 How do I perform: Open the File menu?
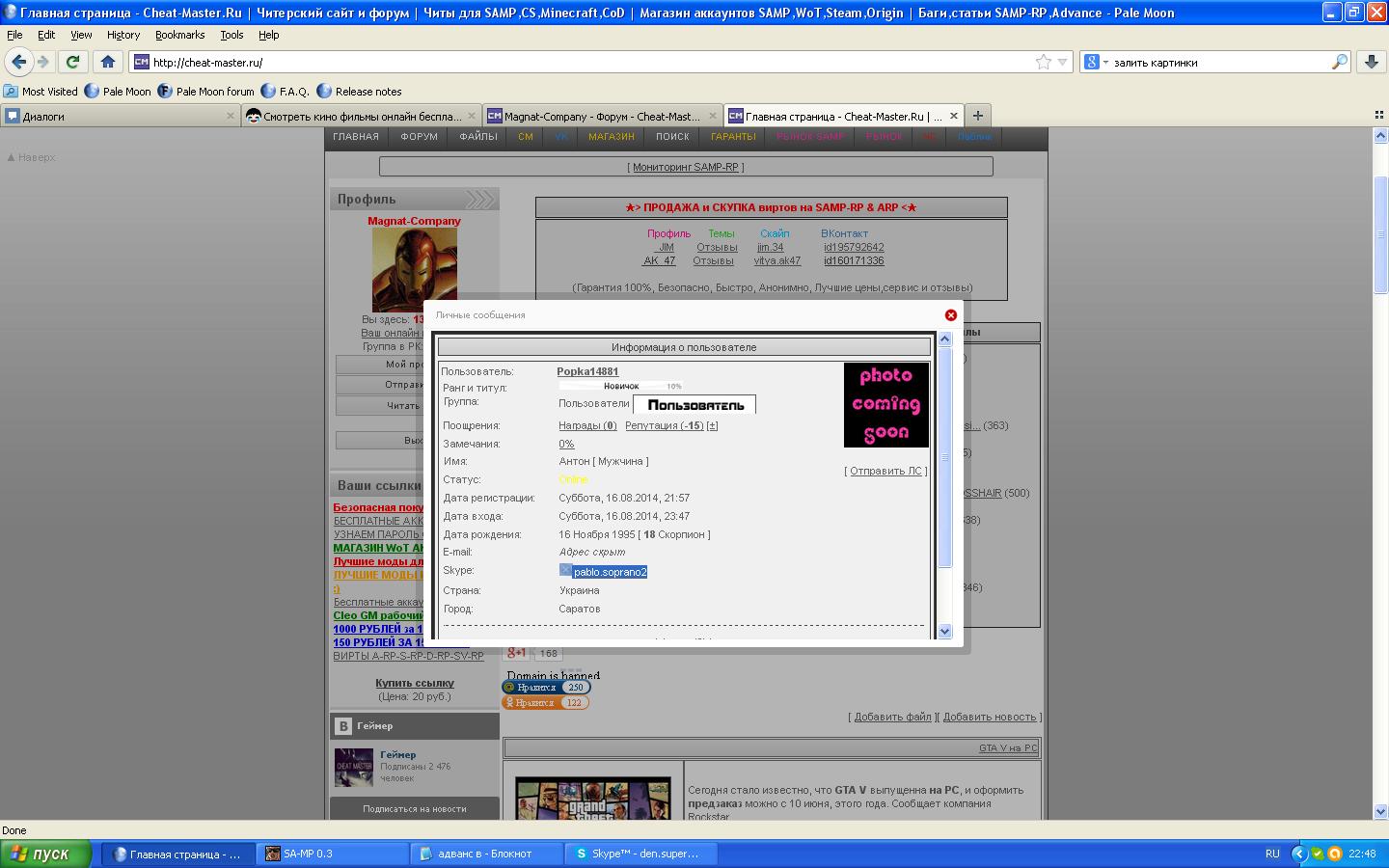pos(14,35)
